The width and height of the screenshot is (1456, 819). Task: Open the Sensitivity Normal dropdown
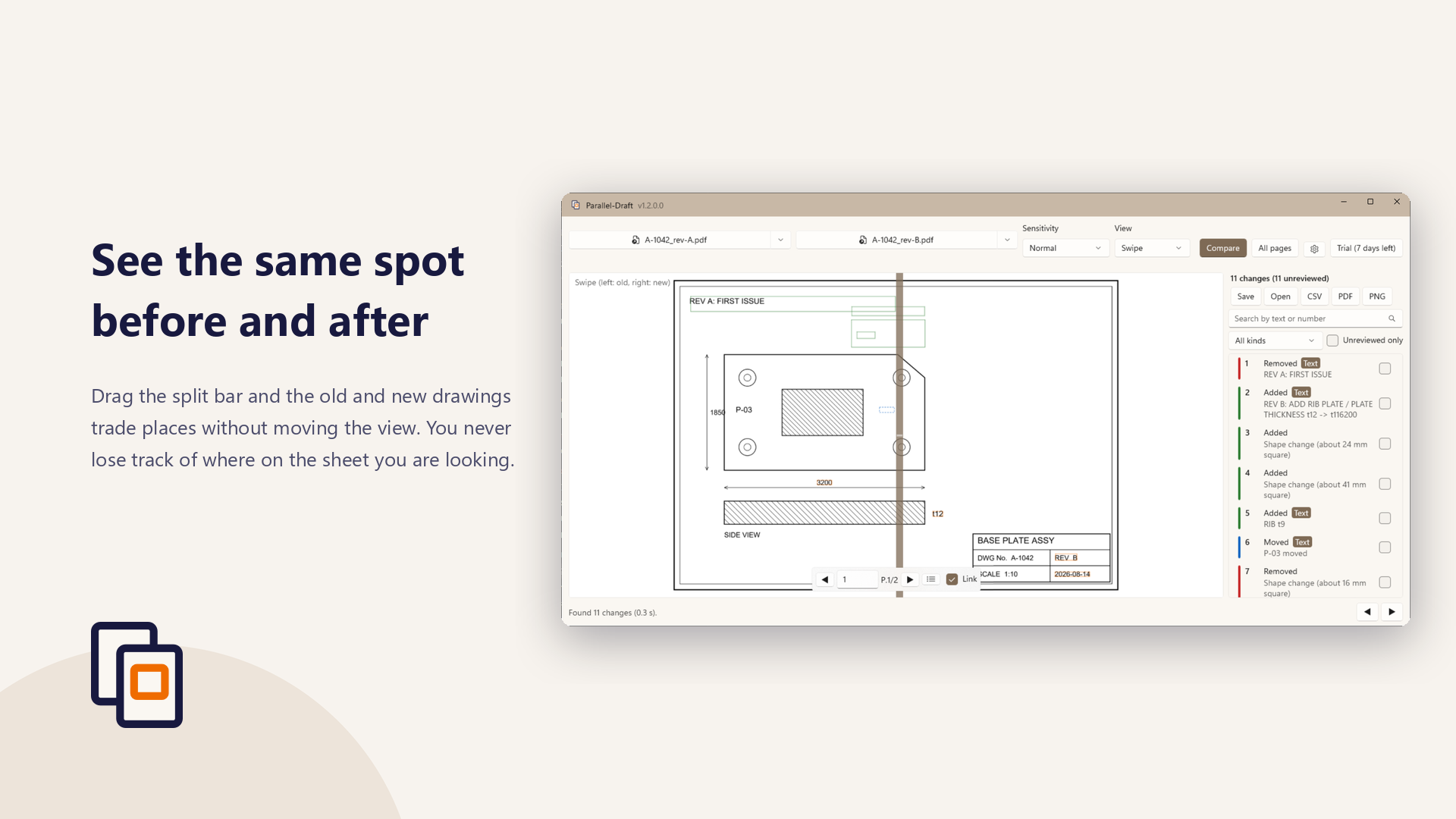click(1065, 248)
